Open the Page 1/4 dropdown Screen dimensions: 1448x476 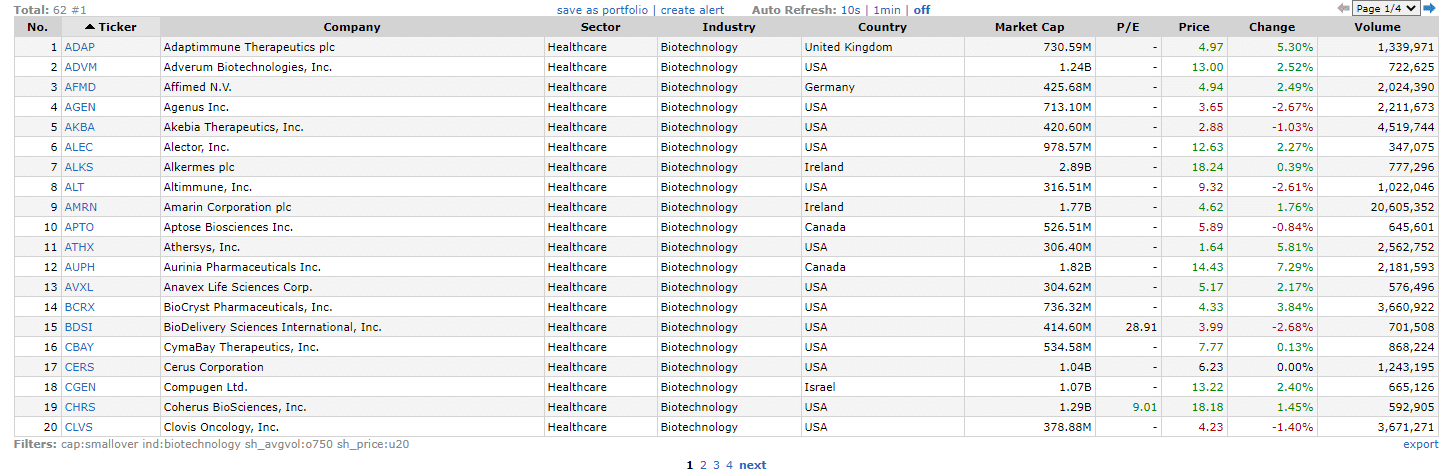[1386, 8]
